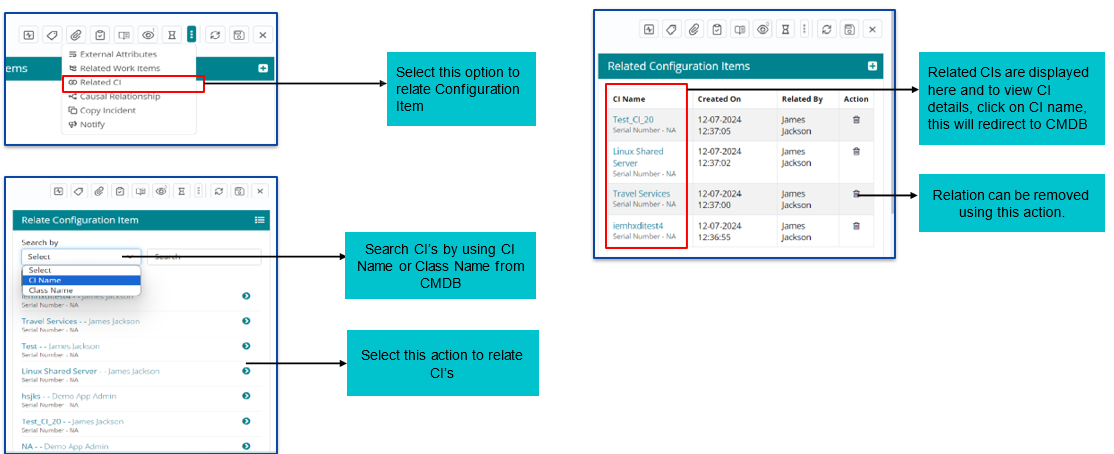Image resolution: width=1114 pixels, height=454 pixels.
Task: Click the save icon in Related Configuration Items panel toolbar
Action: click(848, 29)
